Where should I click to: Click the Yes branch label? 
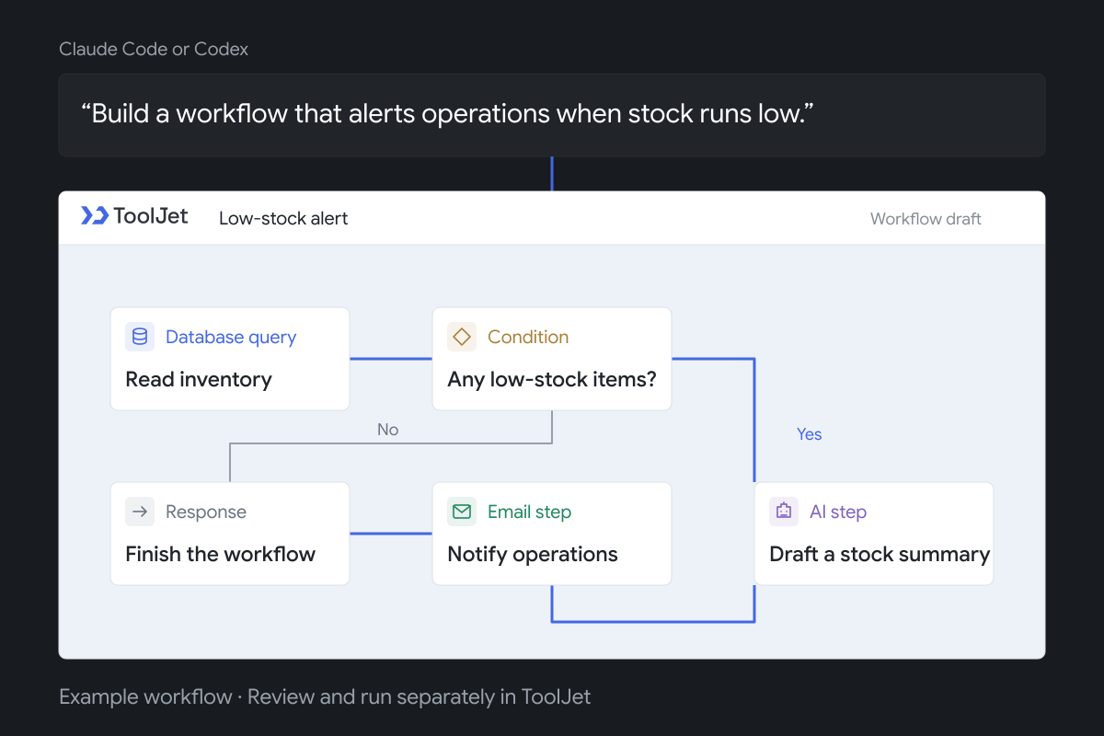tap(809, 434)
